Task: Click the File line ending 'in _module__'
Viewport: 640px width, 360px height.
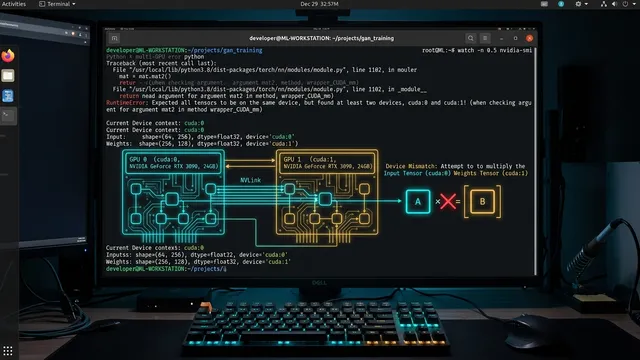Action: point(269,89)
